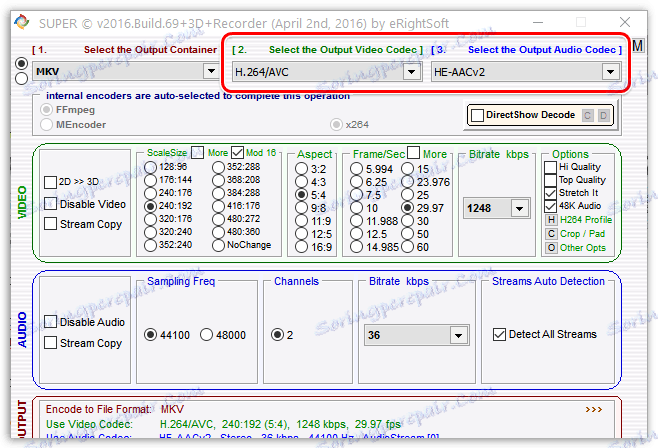Select 176:144 scale size
Screen dimensions: 658x448
(x=150, y=180)
